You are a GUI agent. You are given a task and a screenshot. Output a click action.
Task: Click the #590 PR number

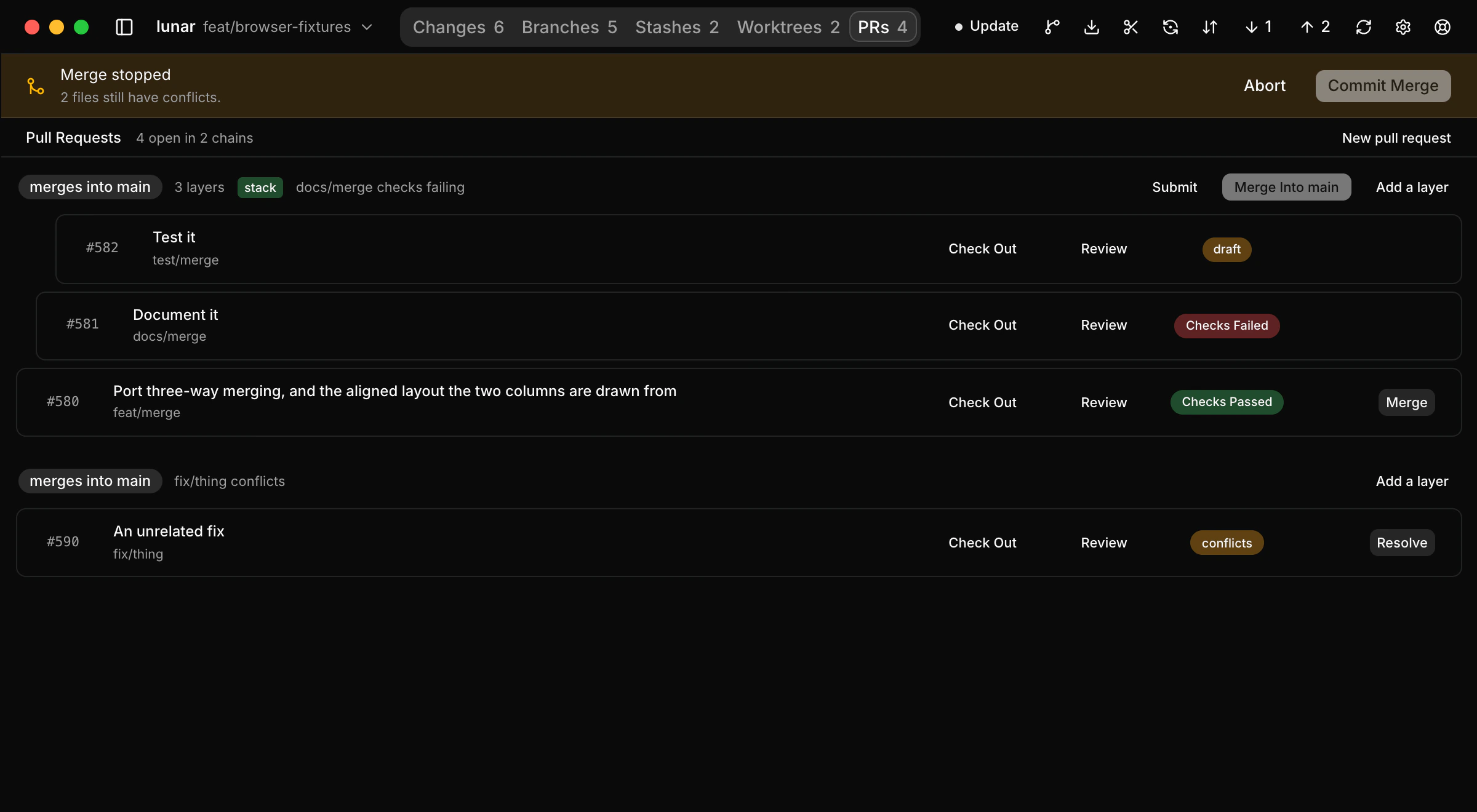(63, 542)
